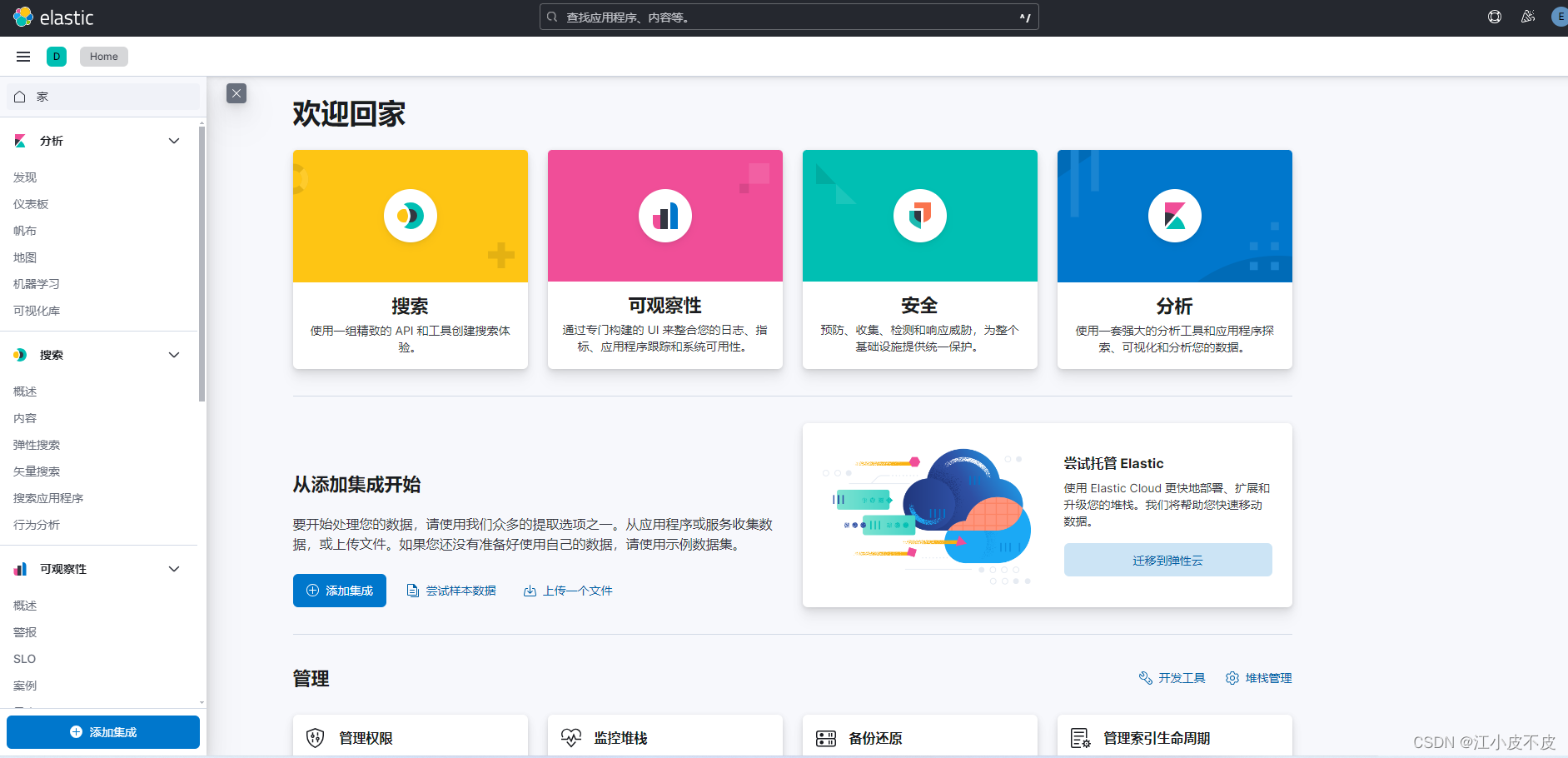This screenshot has width=1568, height=758.
Task: Collapse the 可观察性 section in the sidebar
Action: (x=174, y=569)
